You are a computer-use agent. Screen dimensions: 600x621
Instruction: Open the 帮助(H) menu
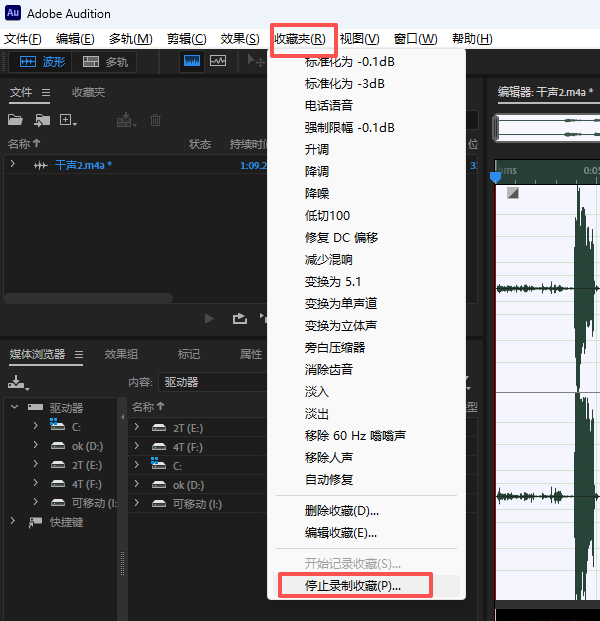(x=472, y=39)
